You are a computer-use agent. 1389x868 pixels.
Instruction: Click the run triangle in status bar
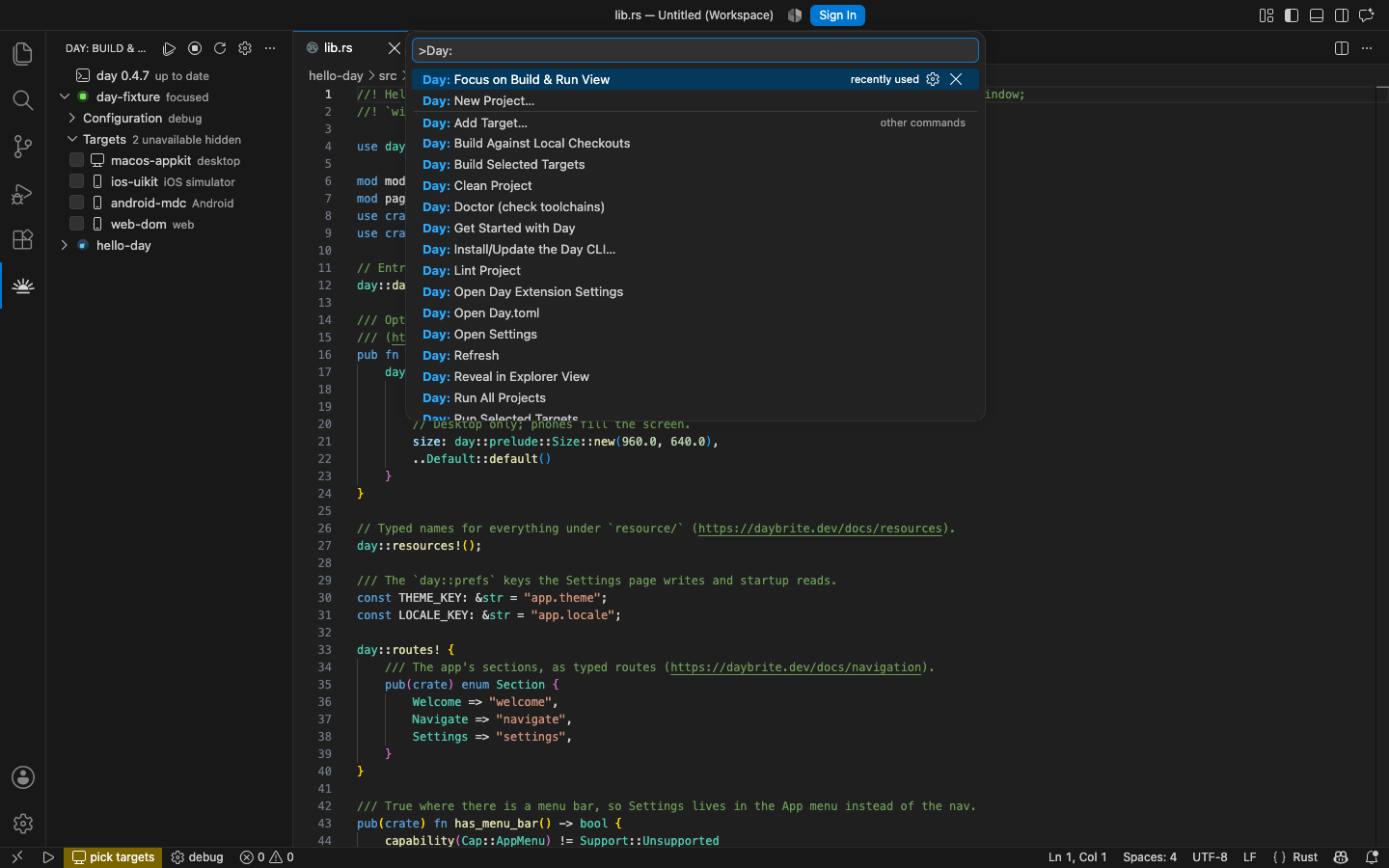[x=48, y=857]
